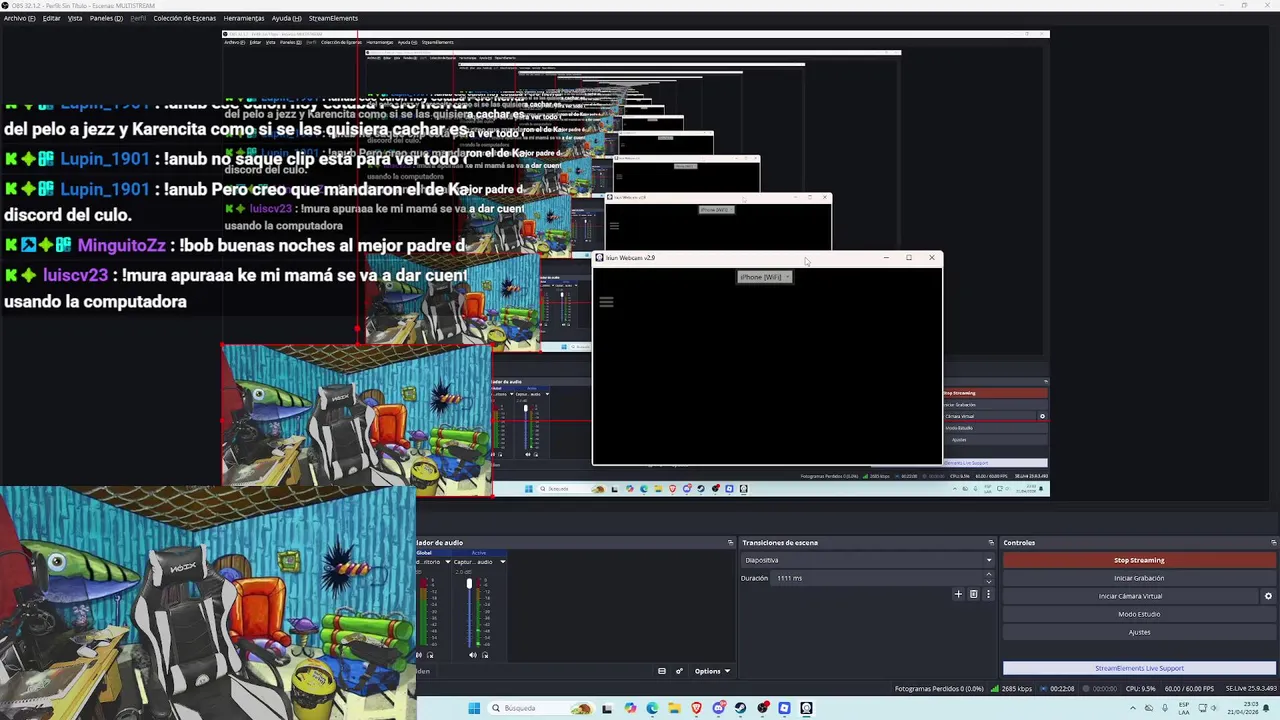Expand the Captura audio channel dropdown arrow
The width and height of the screenshot is (1280, 720).
pyautogui.click(x=503, y=562)
